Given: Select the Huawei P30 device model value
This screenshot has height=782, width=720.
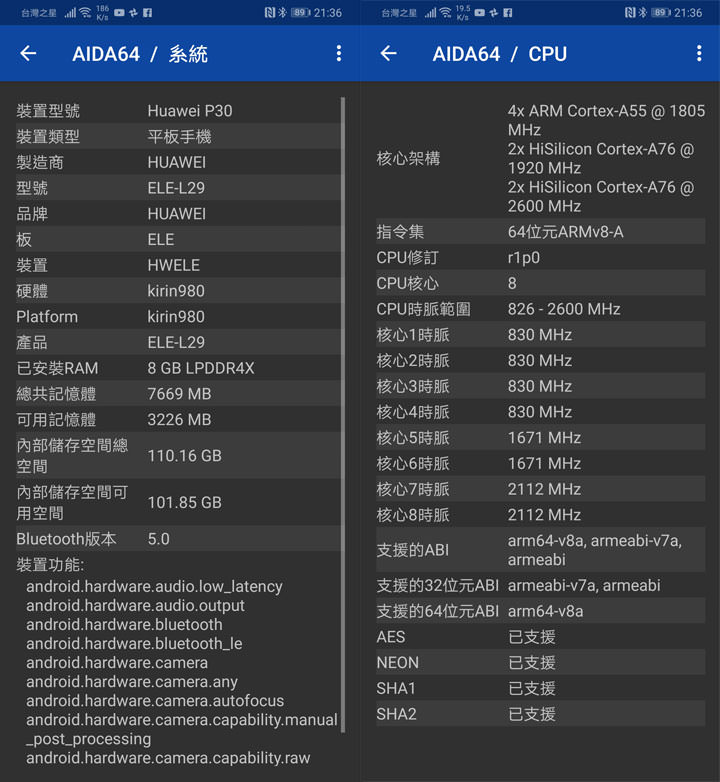Looking at the screenshot, I should coord(190,111).
